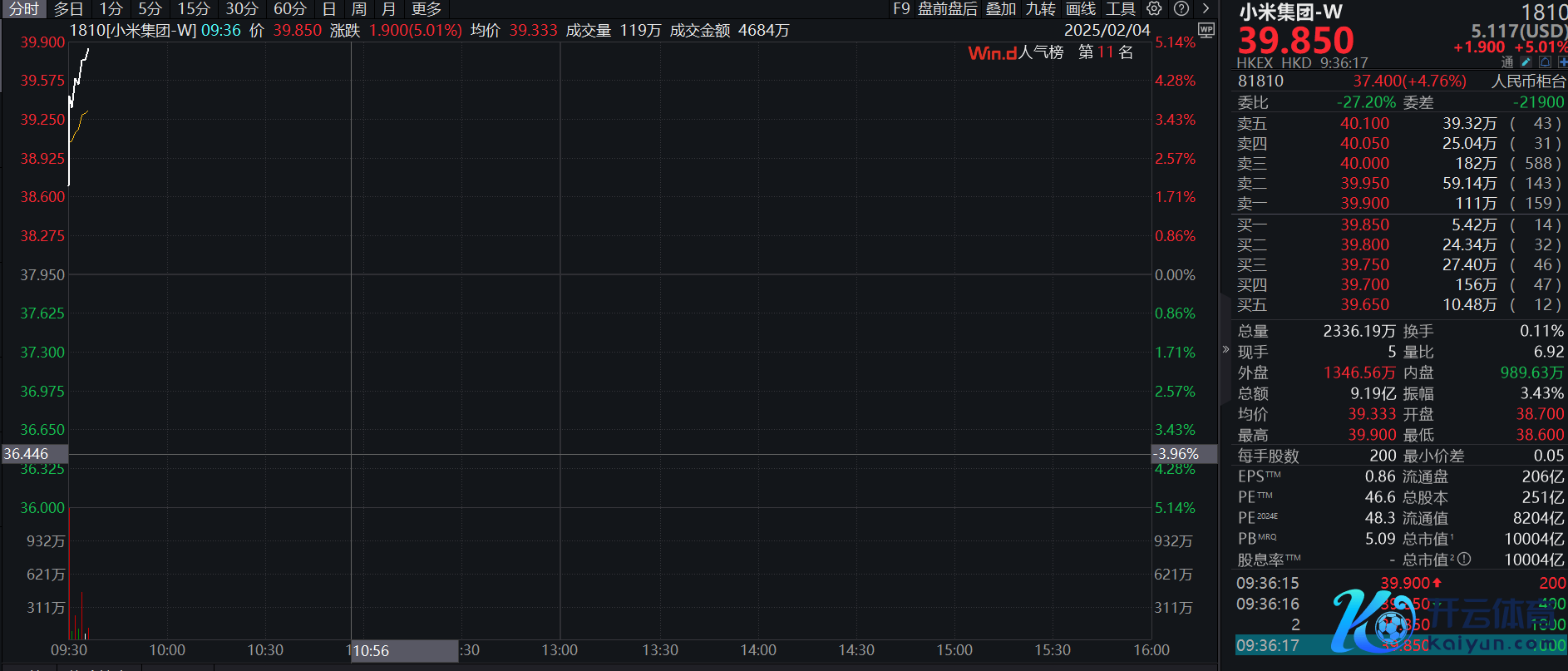Click the 10:56 time axis marker
The image size is (1568, 671).
pyautogui.click(x=371, y=651)
